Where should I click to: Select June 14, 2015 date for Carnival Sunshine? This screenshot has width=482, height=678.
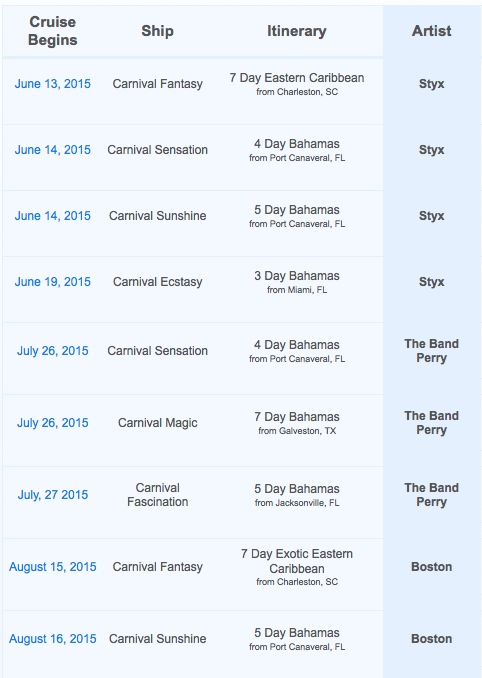pos(53,216)
